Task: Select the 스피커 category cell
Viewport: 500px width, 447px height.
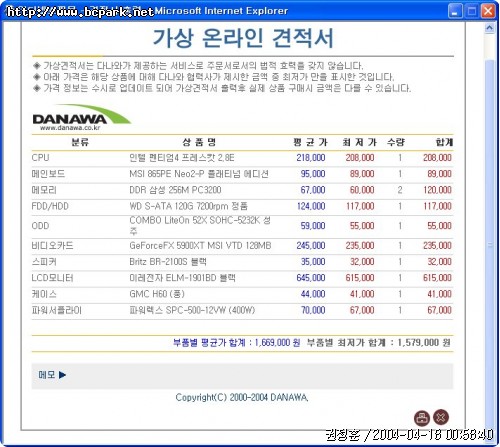Action: [x=44, y=262]
